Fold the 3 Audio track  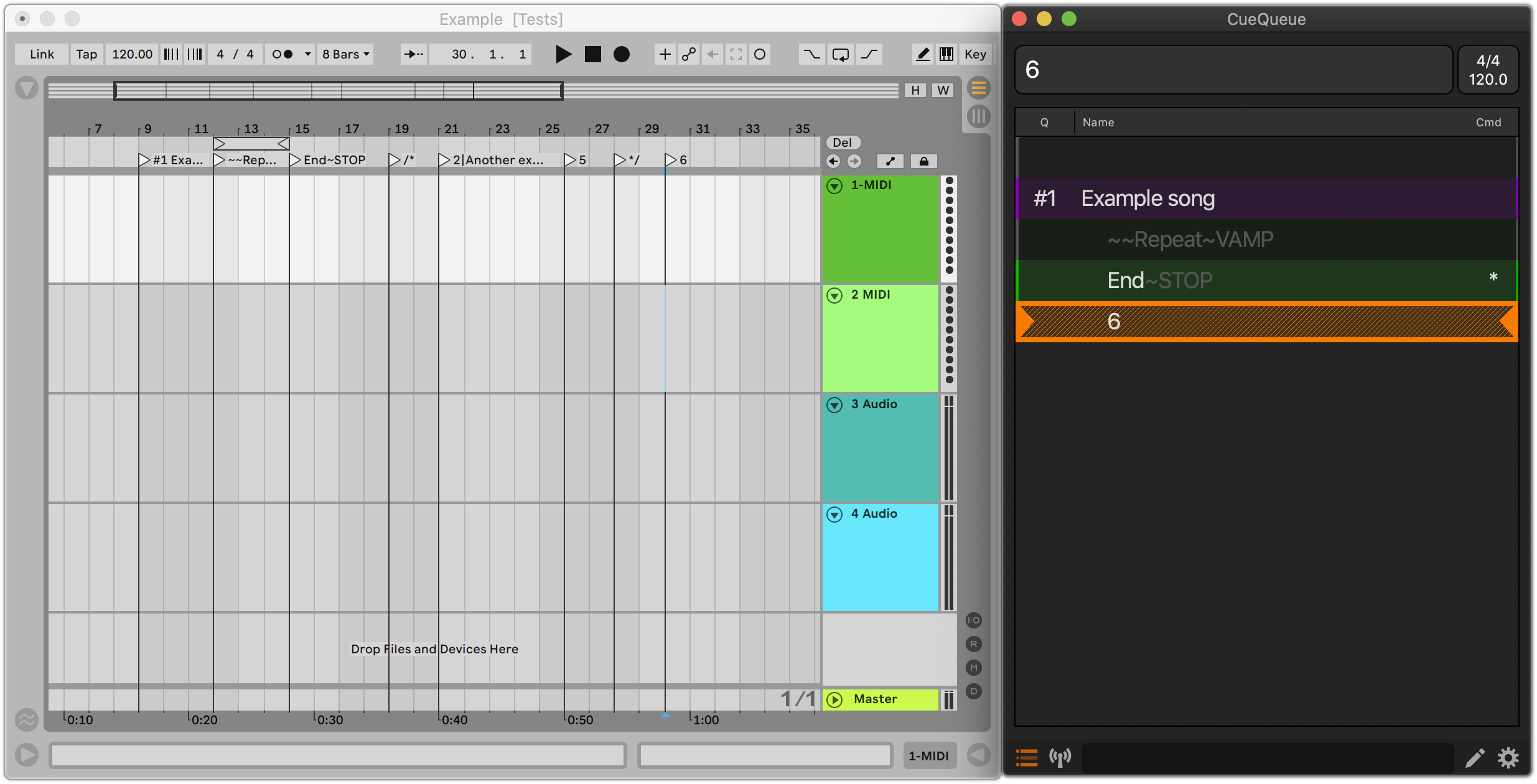[x=834, y=405]
